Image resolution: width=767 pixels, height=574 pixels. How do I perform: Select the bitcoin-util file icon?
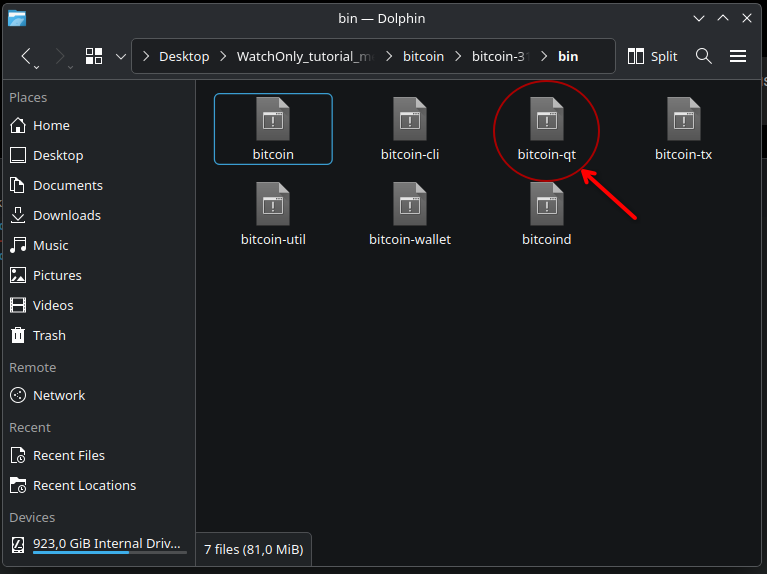pos(273,204)
